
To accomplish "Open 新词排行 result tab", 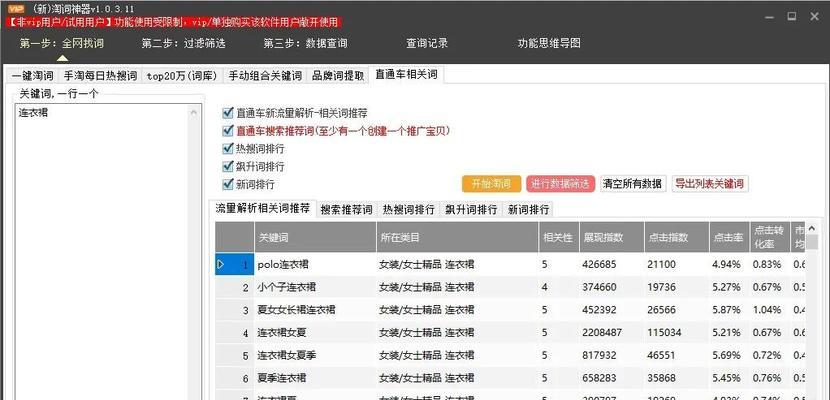I will 528,210.
